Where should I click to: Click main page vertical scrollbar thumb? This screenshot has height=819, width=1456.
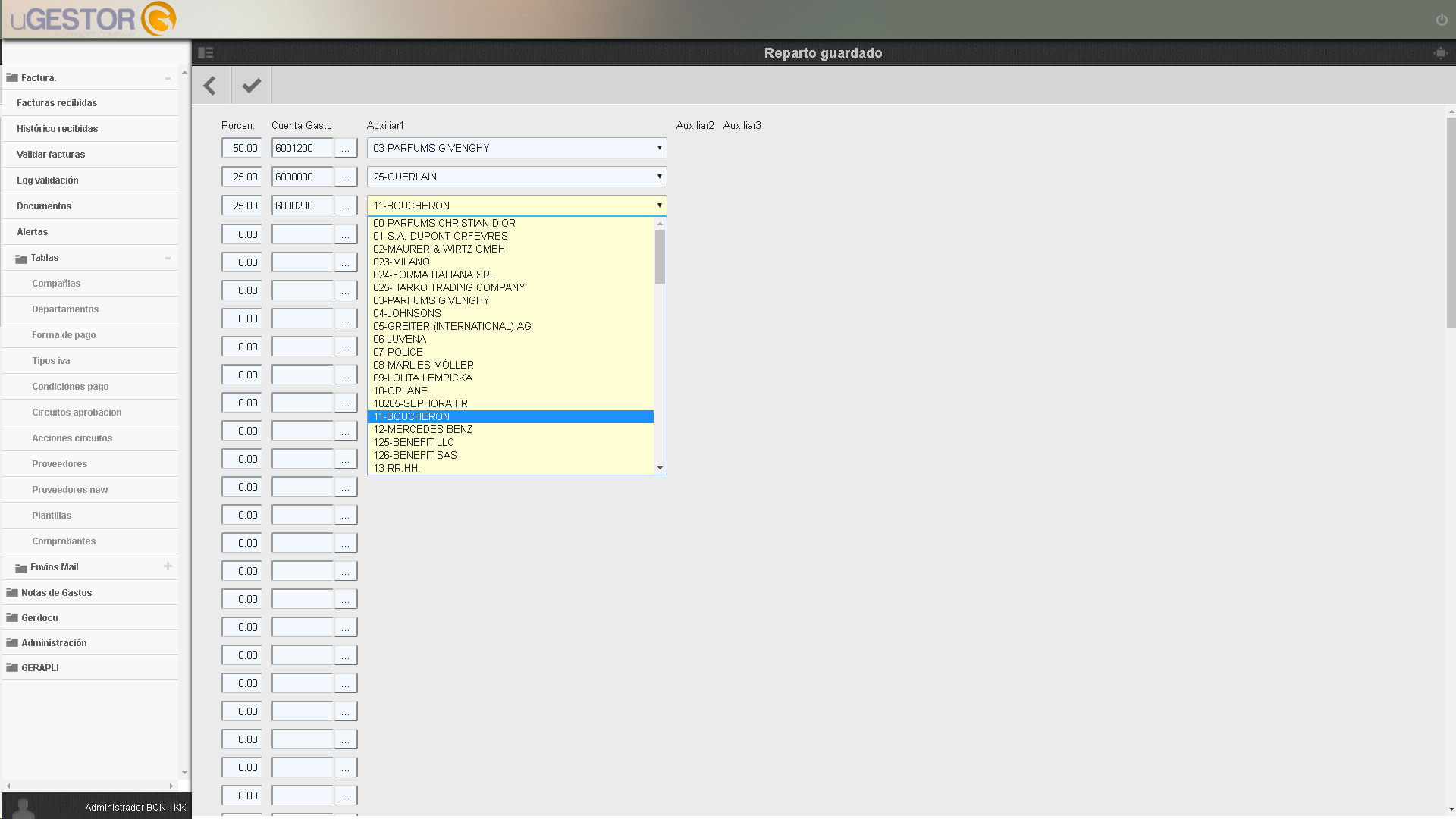(x=1451, y=222)
